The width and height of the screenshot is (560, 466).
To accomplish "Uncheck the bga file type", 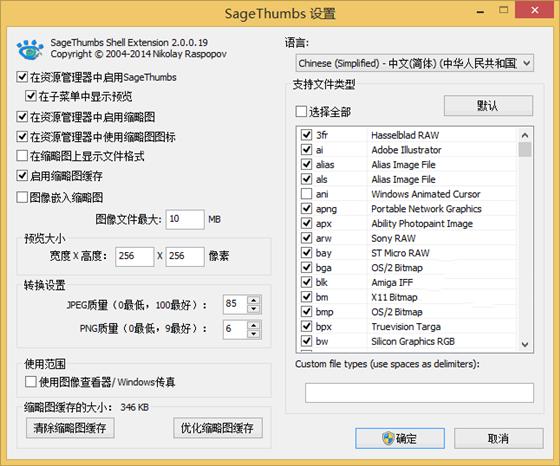I will point(306,267).
